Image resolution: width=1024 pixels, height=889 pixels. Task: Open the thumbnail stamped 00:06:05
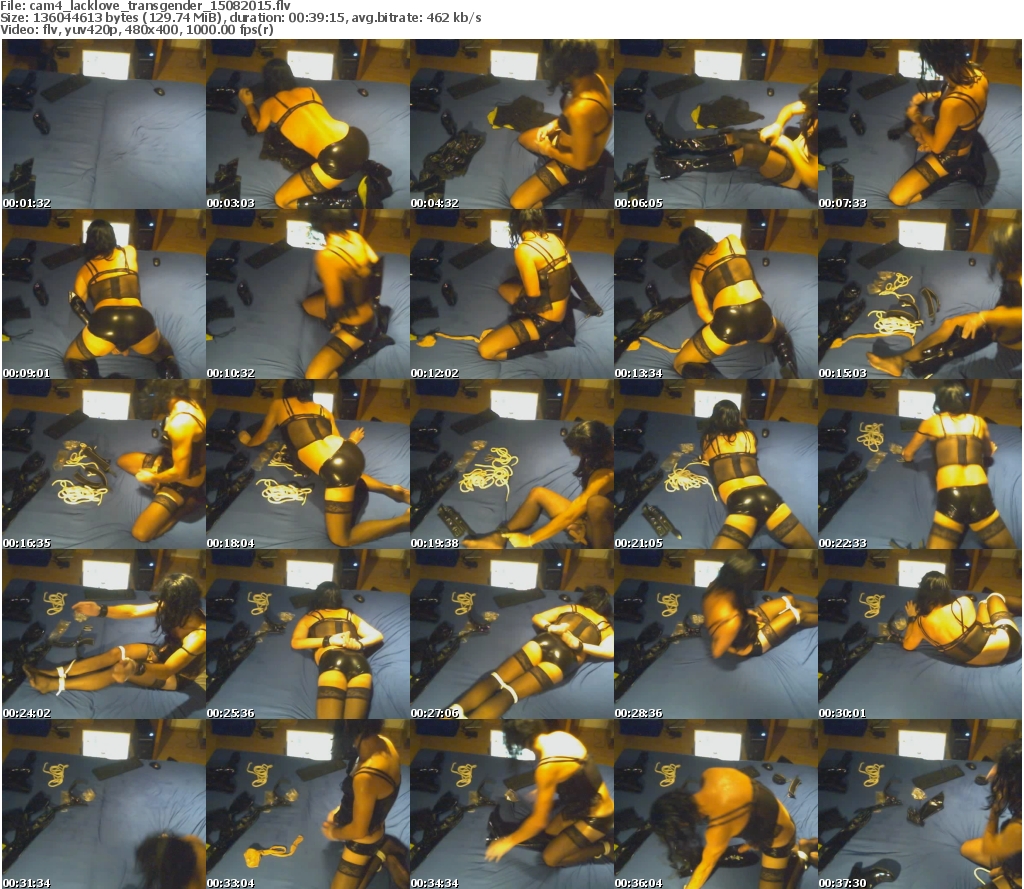(716, 124)
